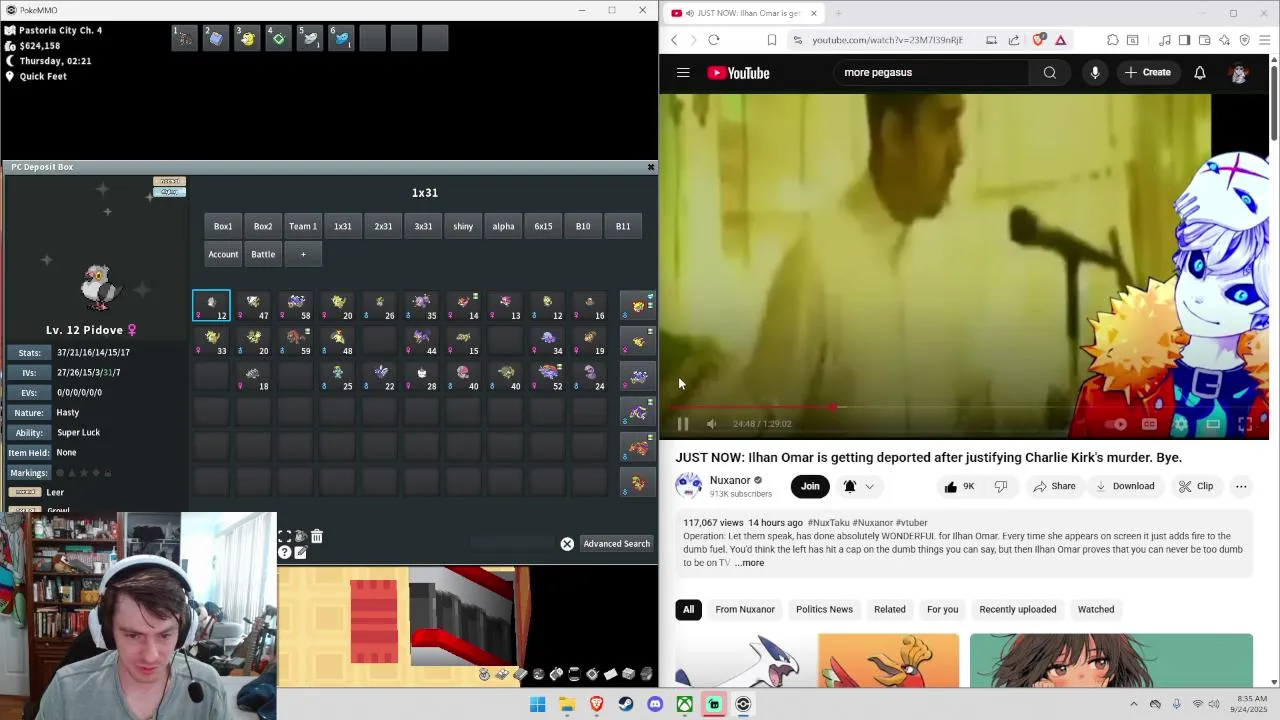Toggle the PC box selection frame icon
Screen dimensions: 1280x720
tap(285, 537)
